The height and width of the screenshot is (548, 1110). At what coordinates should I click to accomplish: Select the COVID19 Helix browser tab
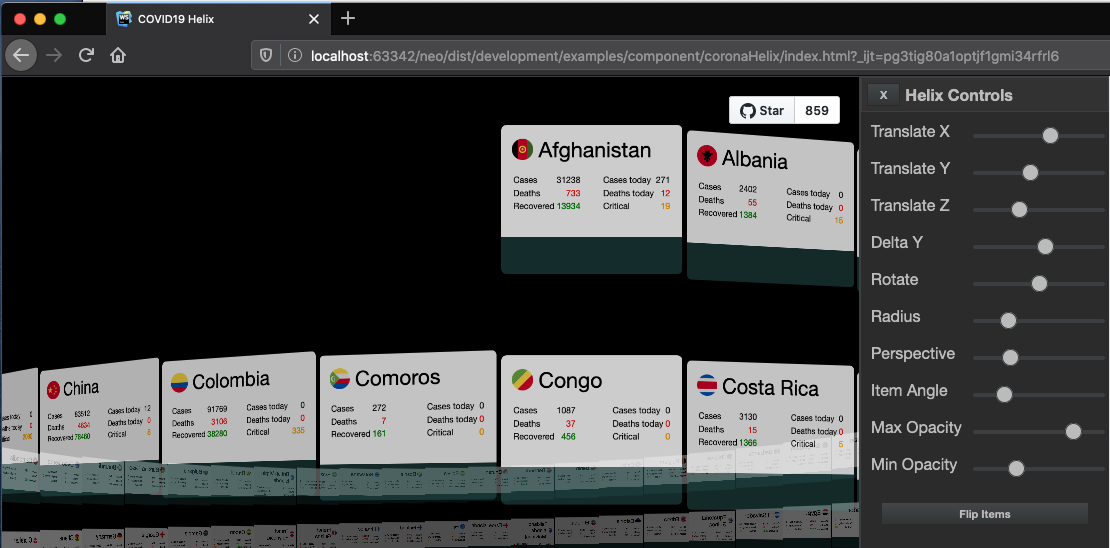click(219, 19)
